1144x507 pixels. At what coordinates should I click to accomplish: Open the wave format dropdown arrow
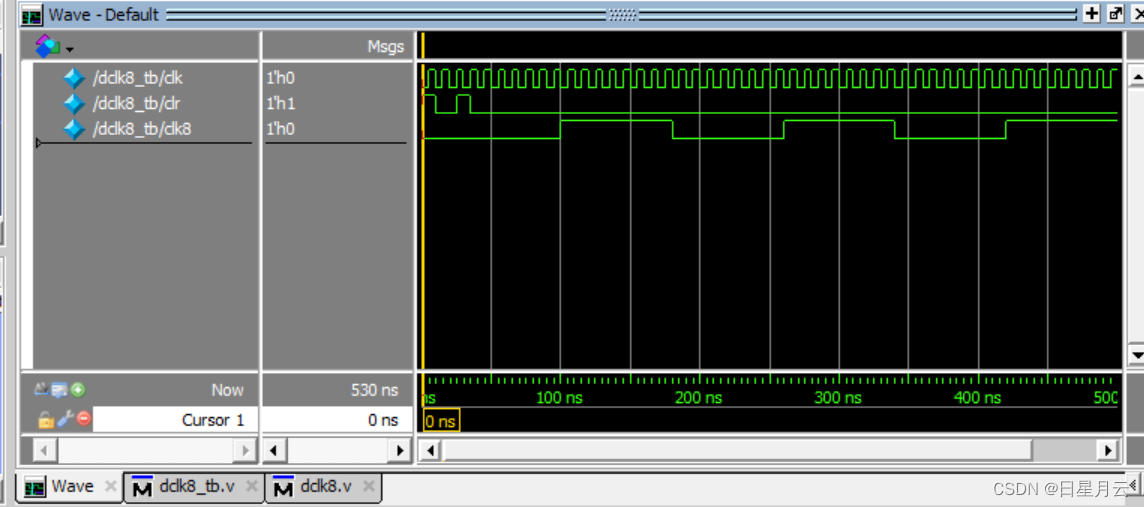pos(70,50)
